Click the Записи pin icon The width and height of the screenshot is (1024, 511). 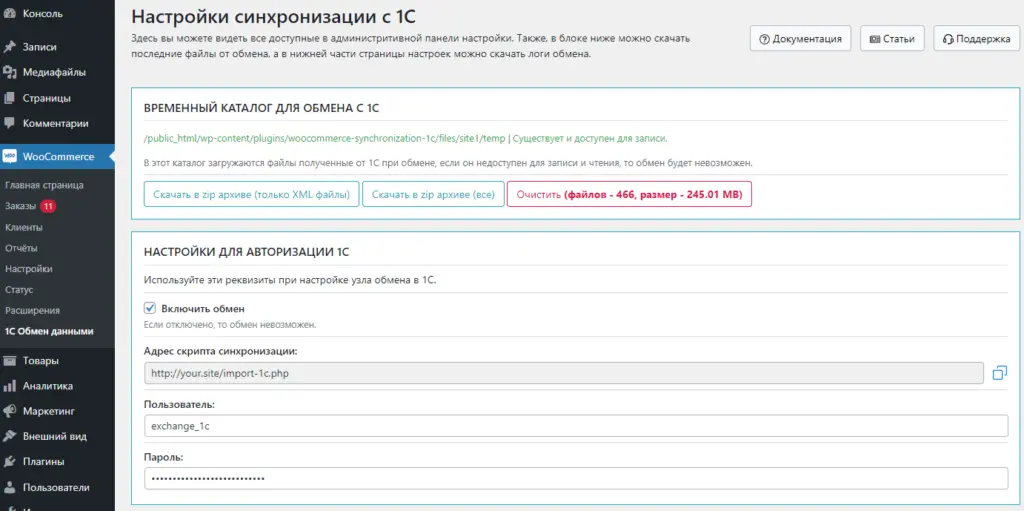9,47
